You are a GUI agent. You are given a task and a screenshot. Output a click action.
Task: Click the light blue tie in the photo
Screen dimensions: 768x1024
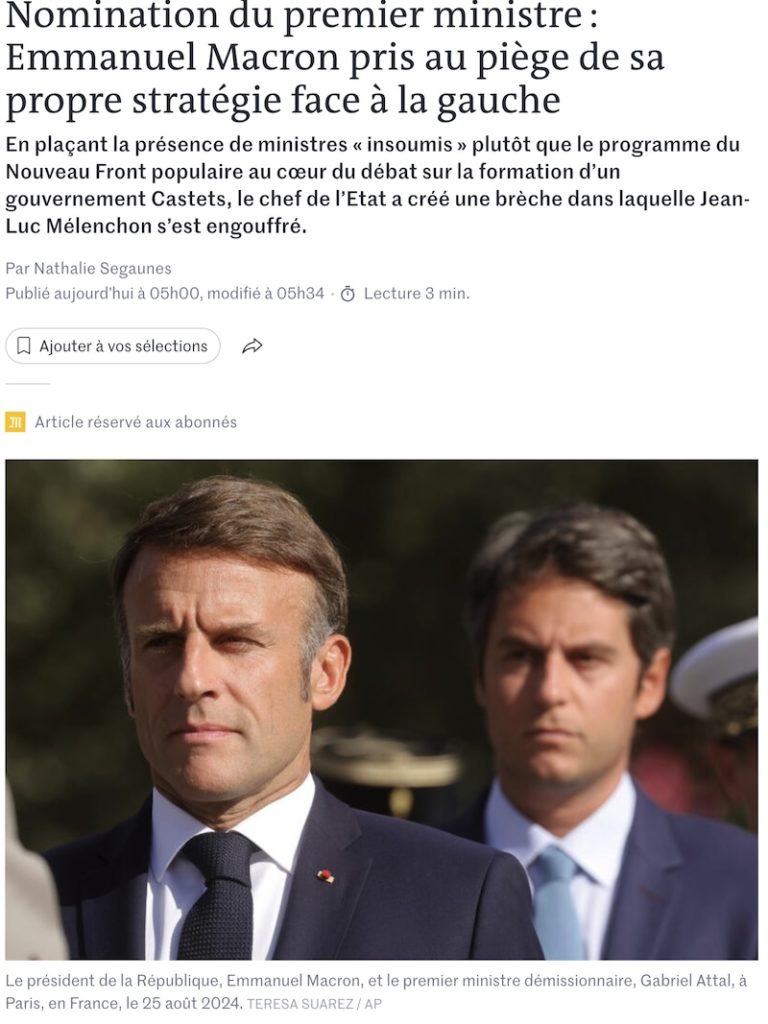pyautogui.click(x=556, y=903)
